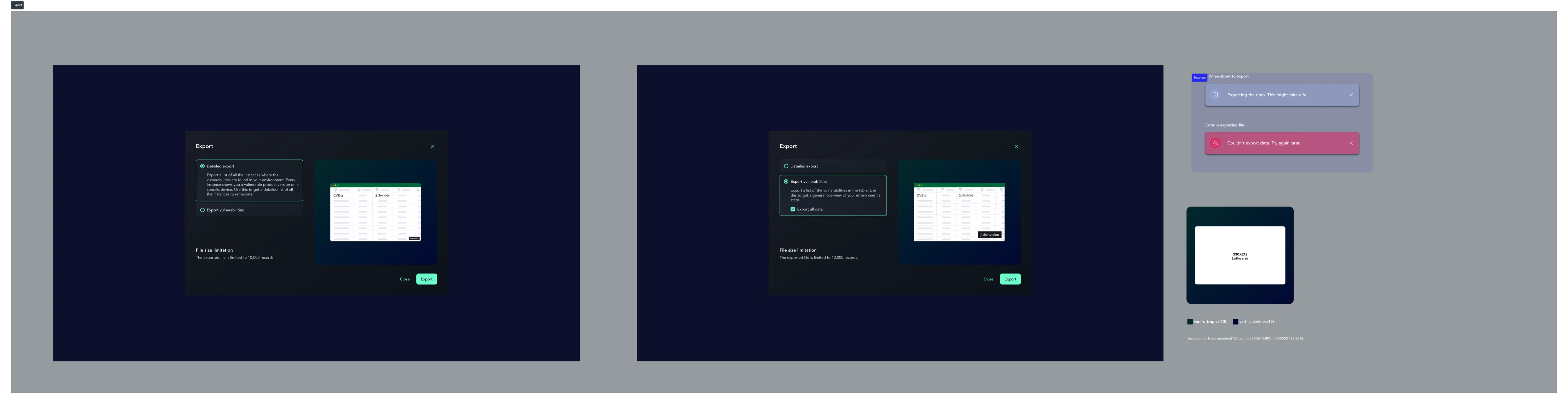
Task: Click the Export title in left dialog
Action: point(205,147)
